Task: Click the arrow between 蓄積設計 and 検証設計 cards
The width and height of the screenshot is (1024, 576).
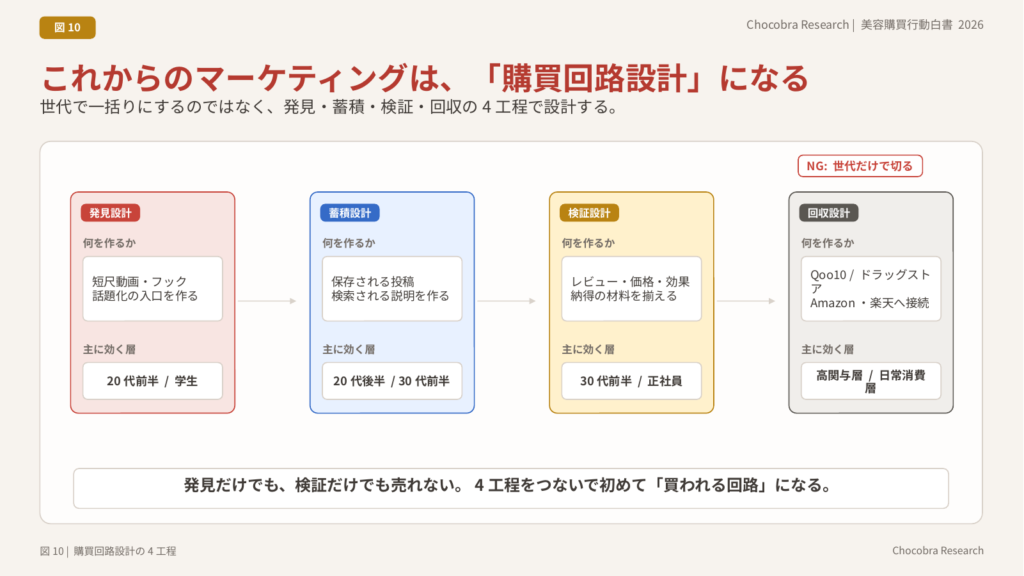Action: pyautogui.click(x=507, y=301)
